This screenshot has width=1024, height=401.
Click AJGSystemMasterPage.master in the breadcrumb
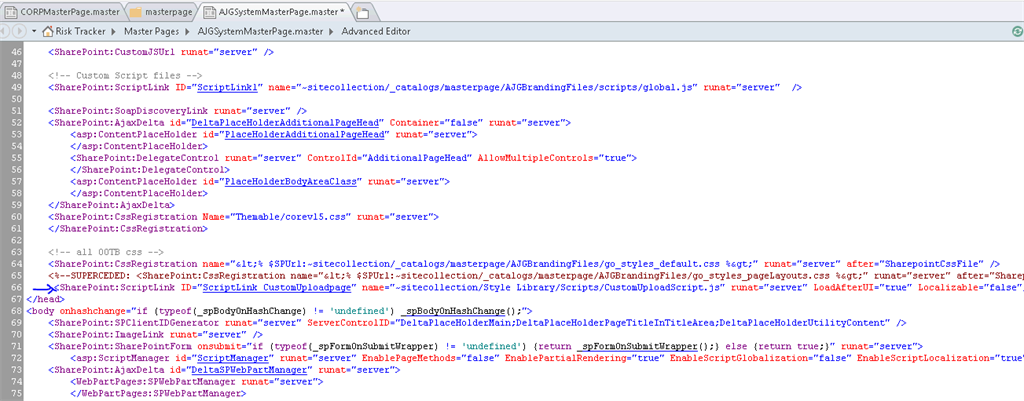(261, 31)
